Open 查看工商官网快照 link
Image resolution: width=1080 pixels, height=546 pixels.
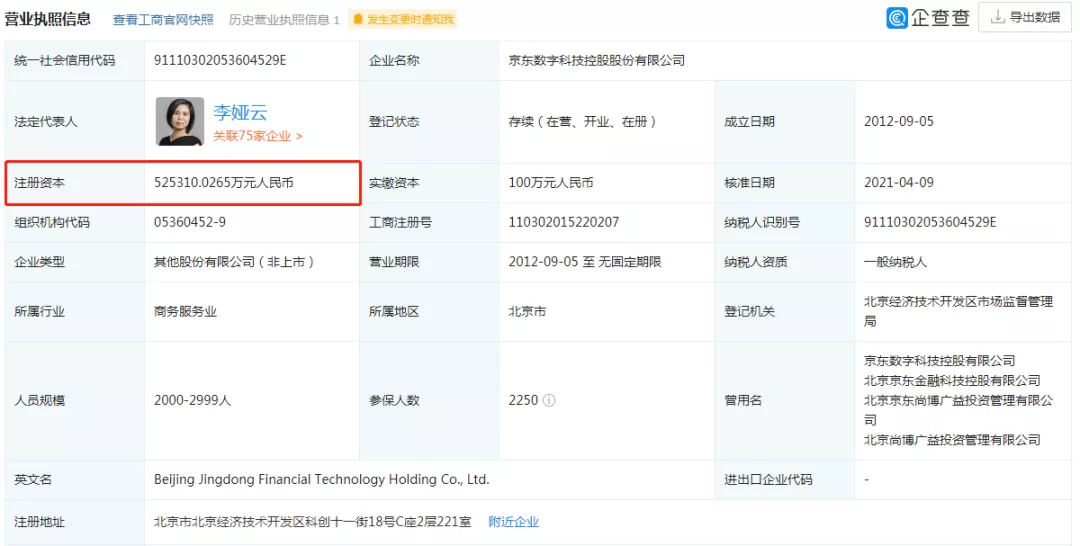[163, 20]
